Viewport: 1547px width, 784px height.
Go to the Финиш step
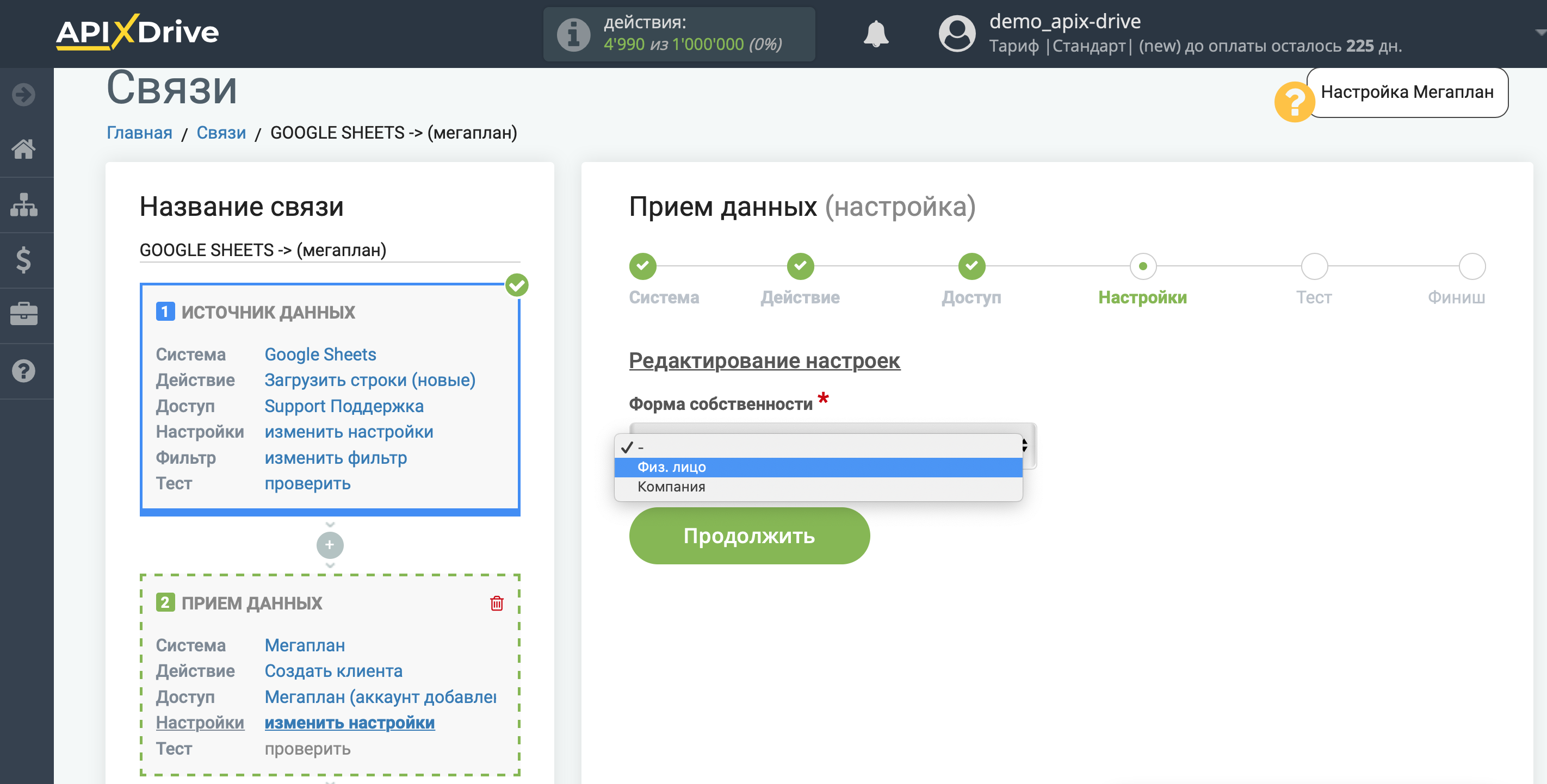click(x=1471, y=266)
